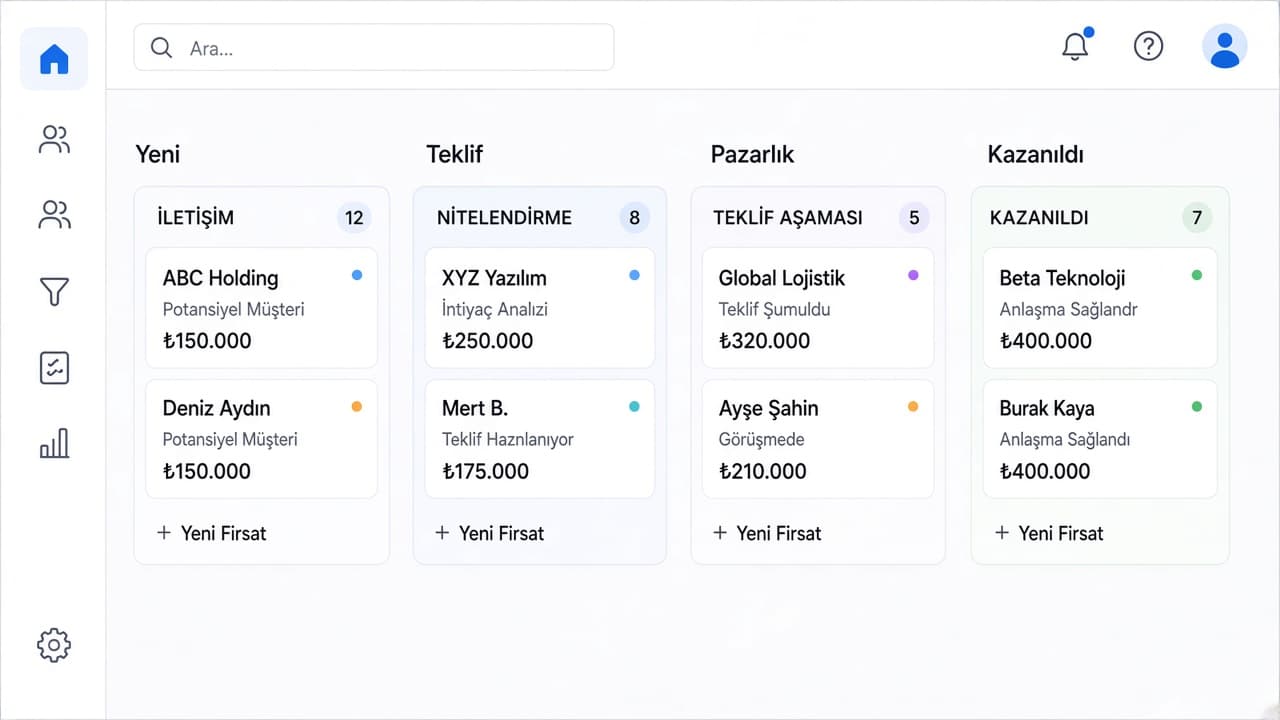Add Yeni Firsat in KAZANILDI column
1280x720 pixels.
(1049, 533)
